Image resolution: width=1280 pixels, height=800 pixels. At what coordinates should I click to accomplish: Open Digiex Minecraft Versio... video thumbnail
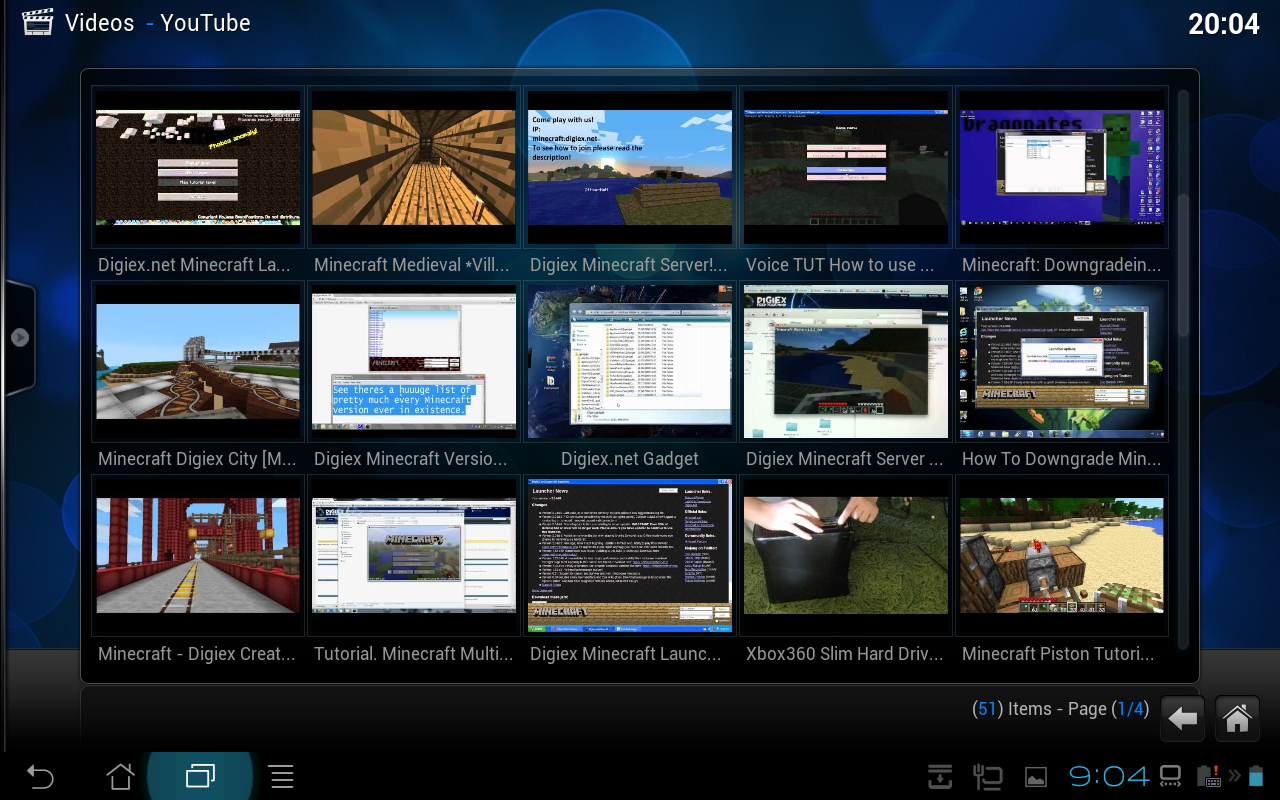414,361
